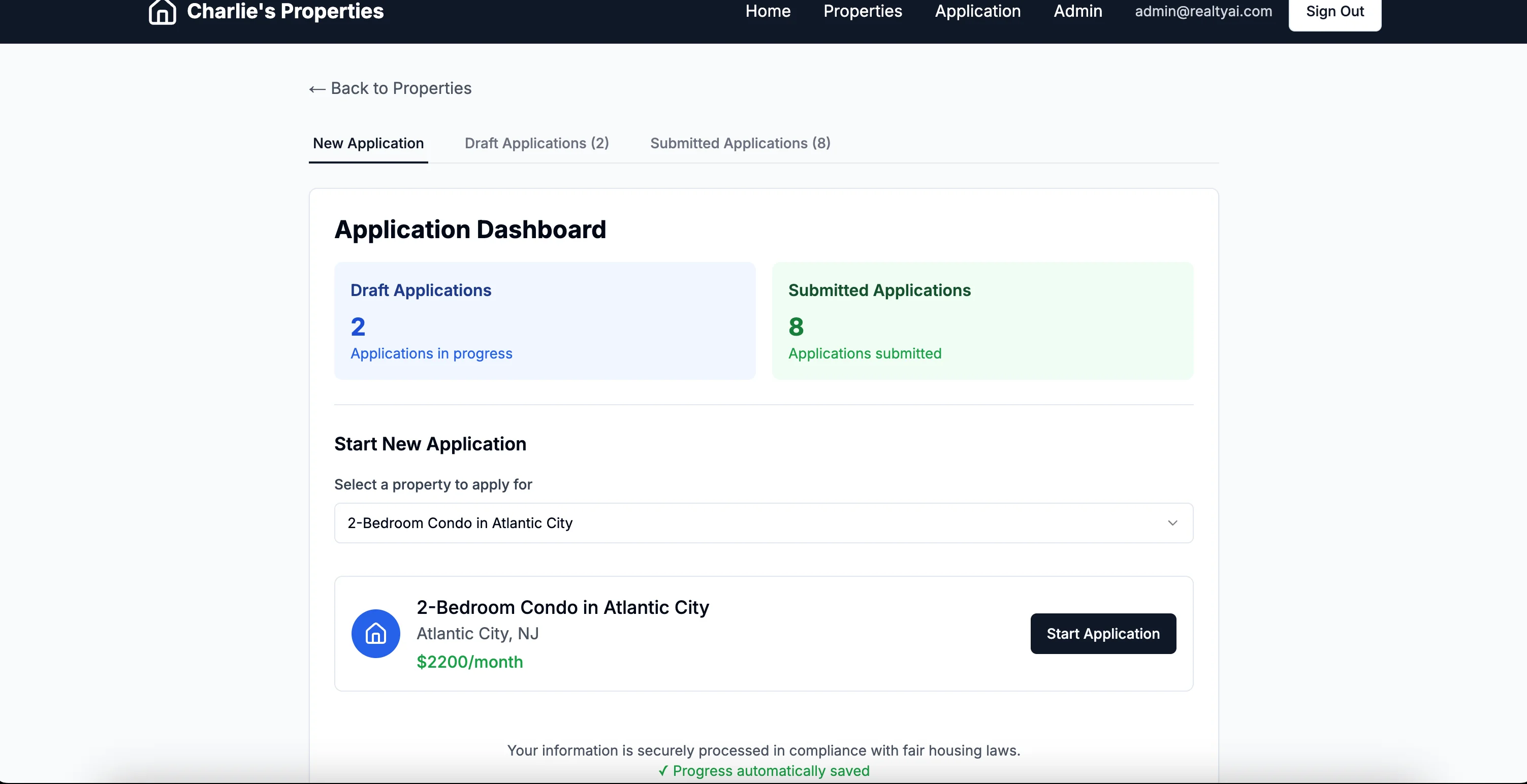This screenshot has width=1527, height=784.
Task: Click 'Select a property to apply for' label
Action: [x=433, y=485]
